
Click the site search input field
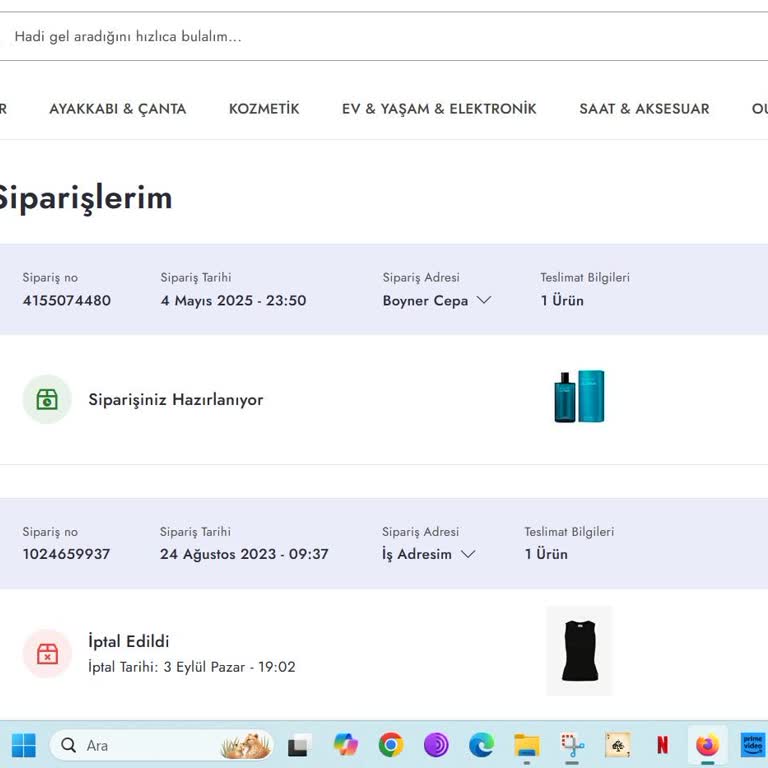click(380, 37)
